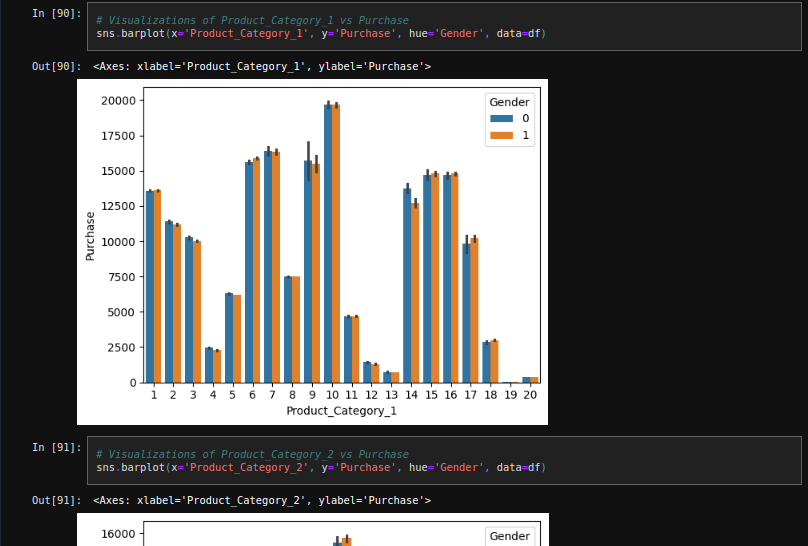
Task: Click the blue Gender 0 legend swatch
Action: pos(501,118)
